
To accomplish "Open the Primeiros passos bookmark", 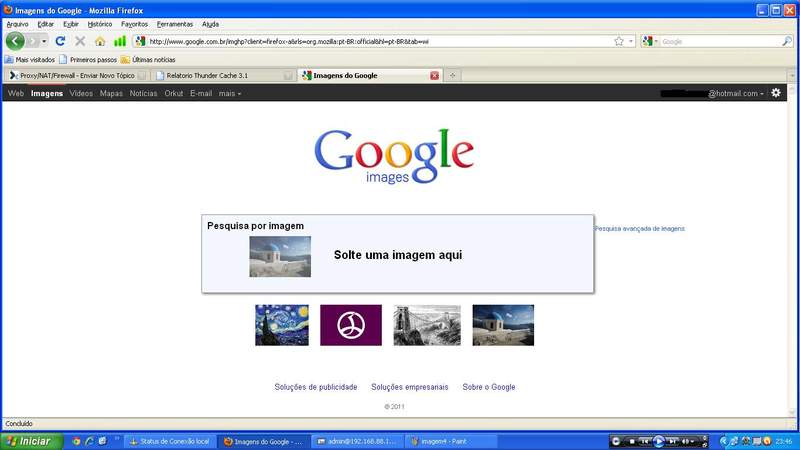I will [88, 60].
